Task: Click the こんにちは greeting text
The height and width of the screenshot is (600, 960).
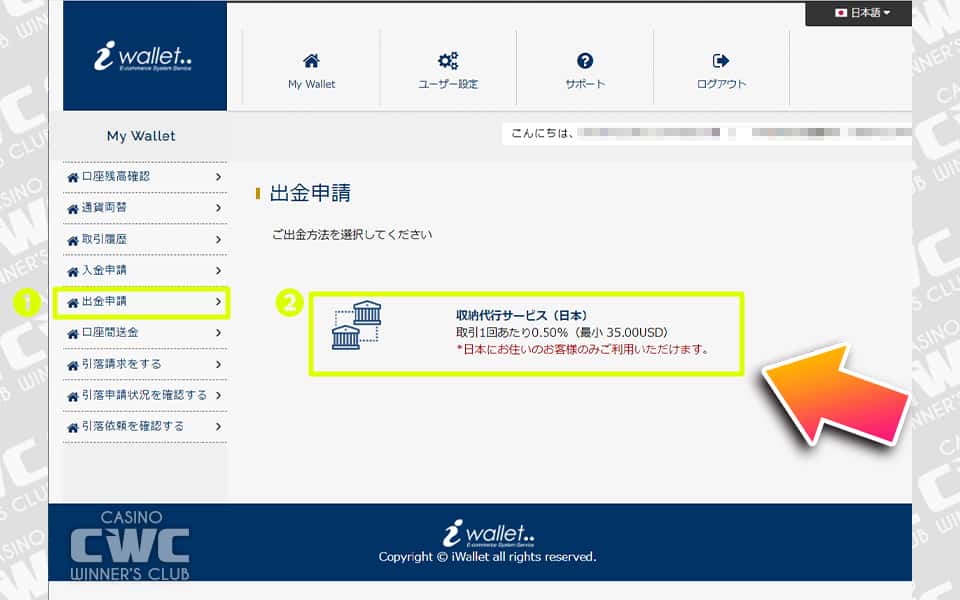Action: pos(542,133)
